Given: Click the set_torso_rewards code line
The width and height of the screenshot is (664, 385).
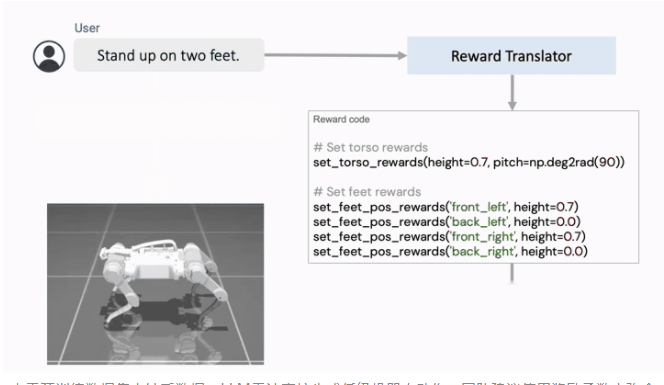Looking at the screenshot, I should click(469, 162).
